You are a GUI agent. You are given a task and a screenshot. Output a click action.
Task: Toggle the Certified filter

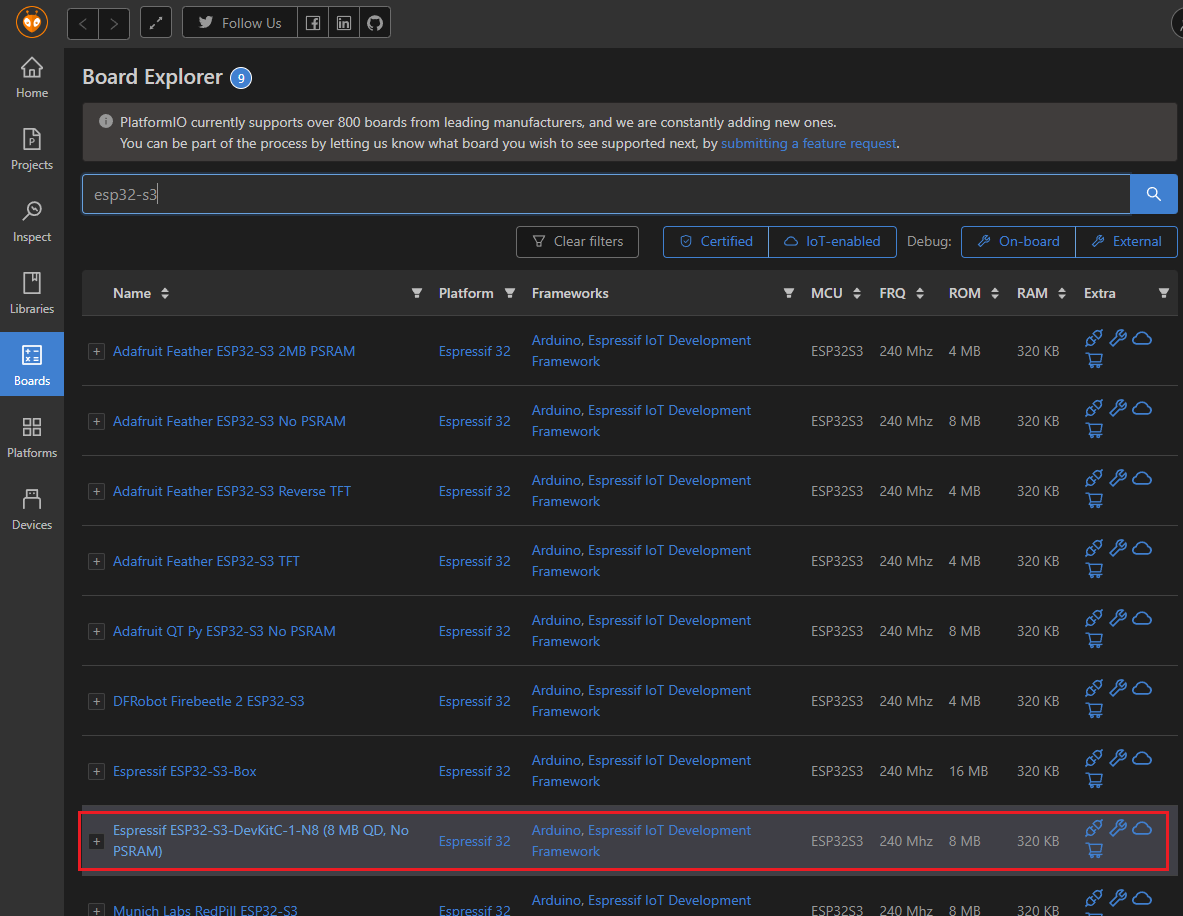[716, 241]
